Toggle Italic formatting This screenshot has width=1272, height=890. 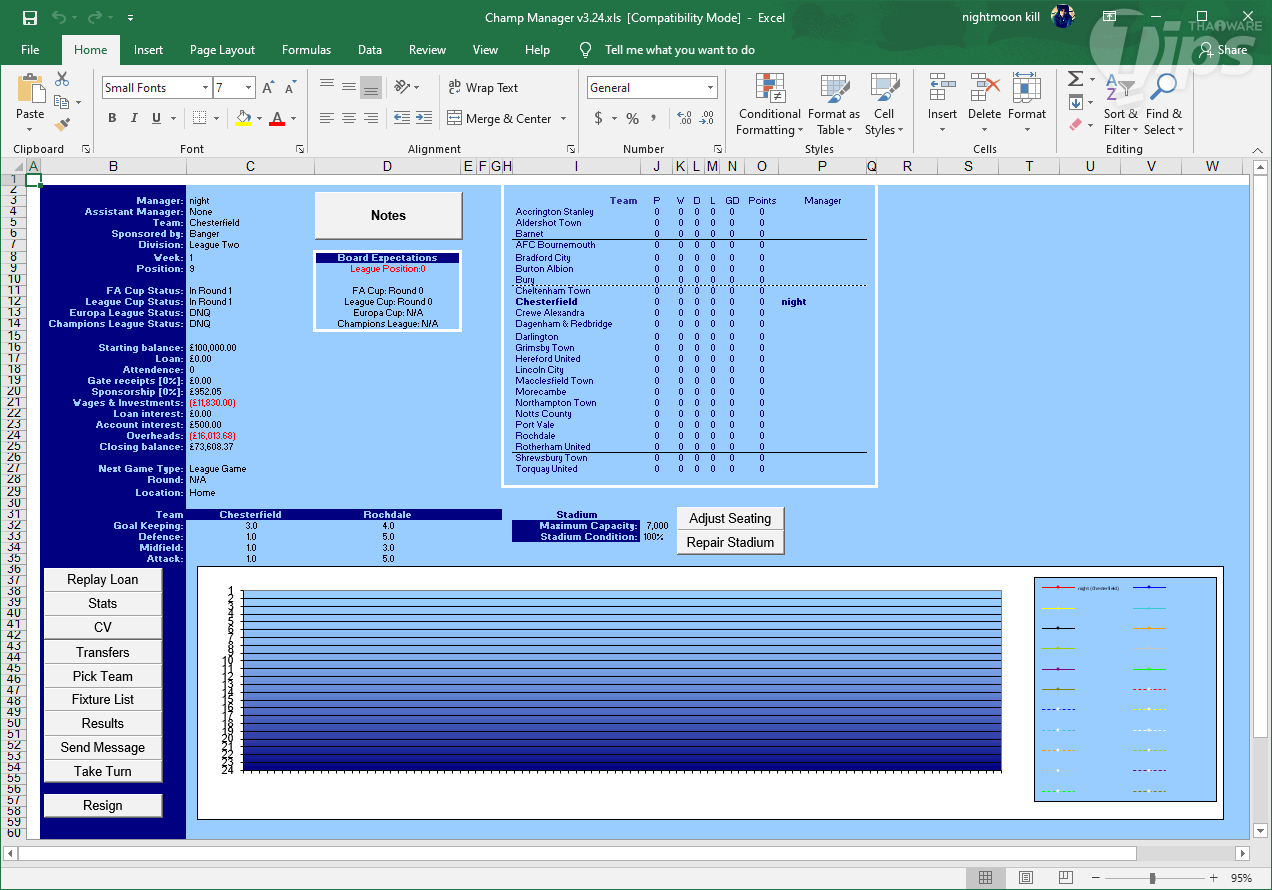134,118
